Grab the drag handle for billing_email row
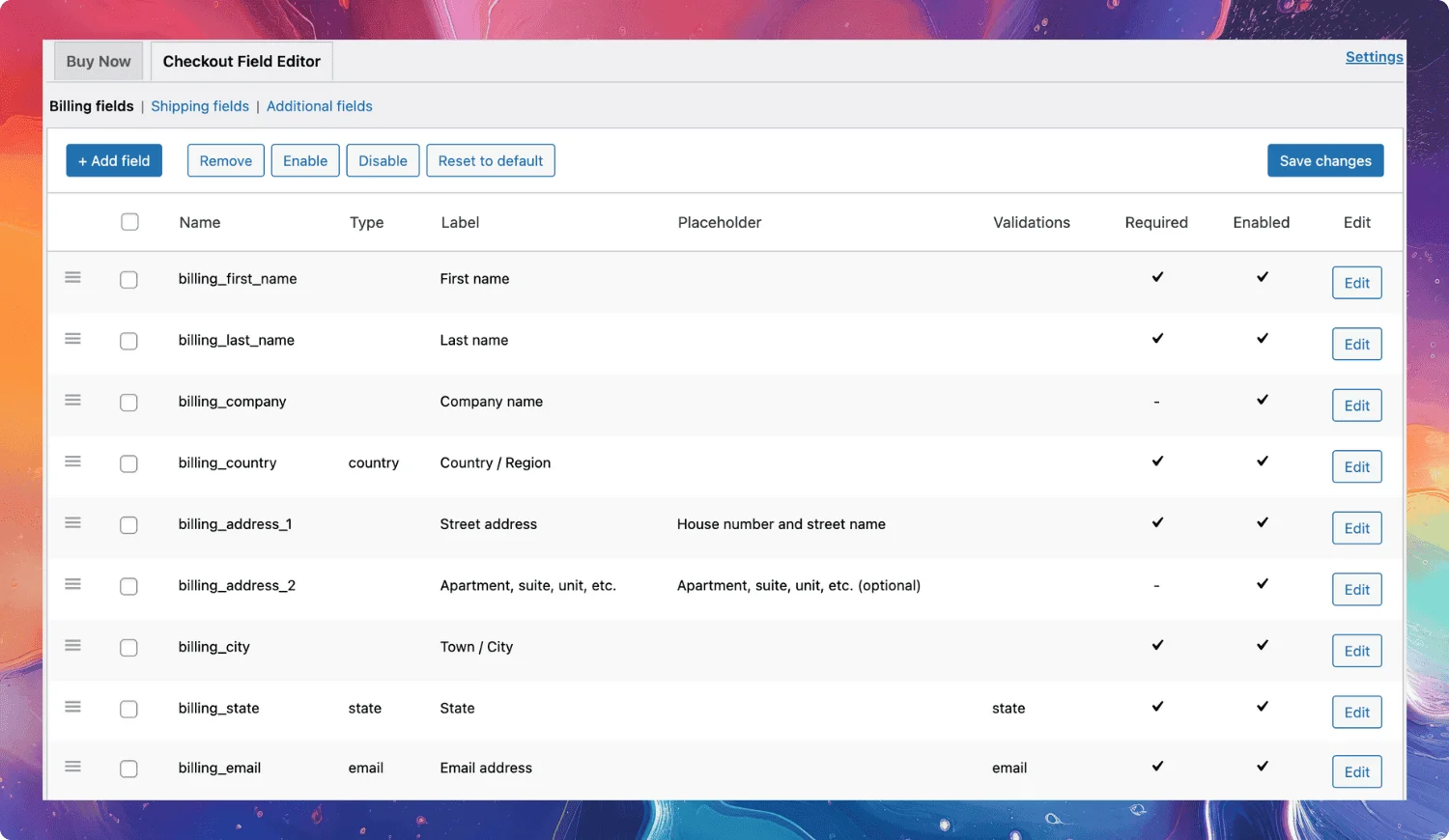Image resolution: width=1449 pixels, height=840 pixels. click(72, 767)
